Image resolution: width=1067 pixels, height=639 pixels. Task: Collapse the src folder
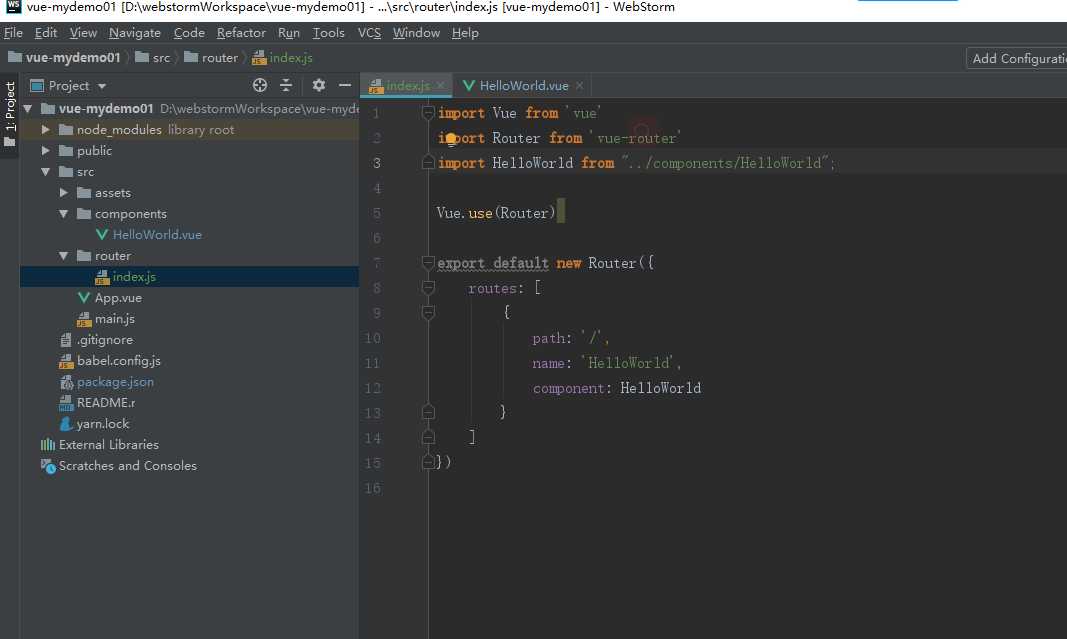pos(46,171)
